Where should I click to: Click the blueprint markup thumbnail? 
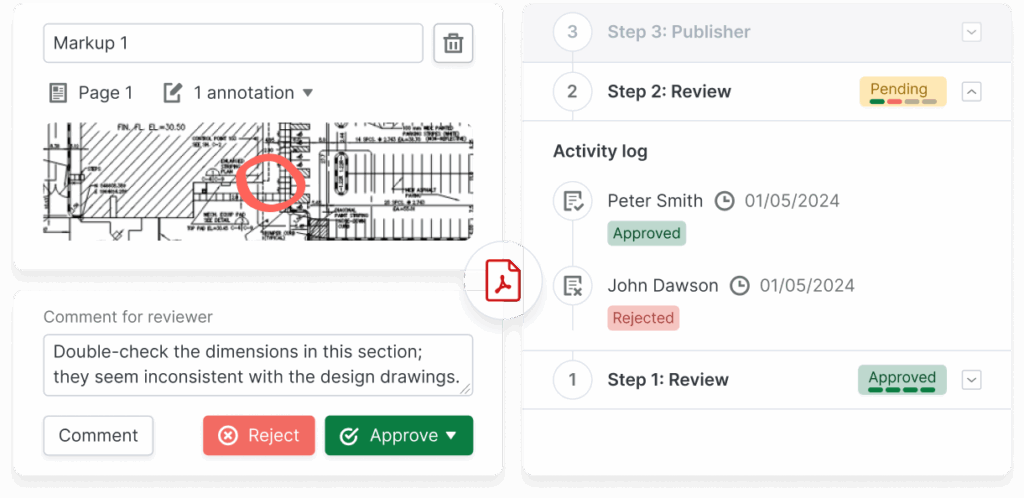click(x=256, y=181)
